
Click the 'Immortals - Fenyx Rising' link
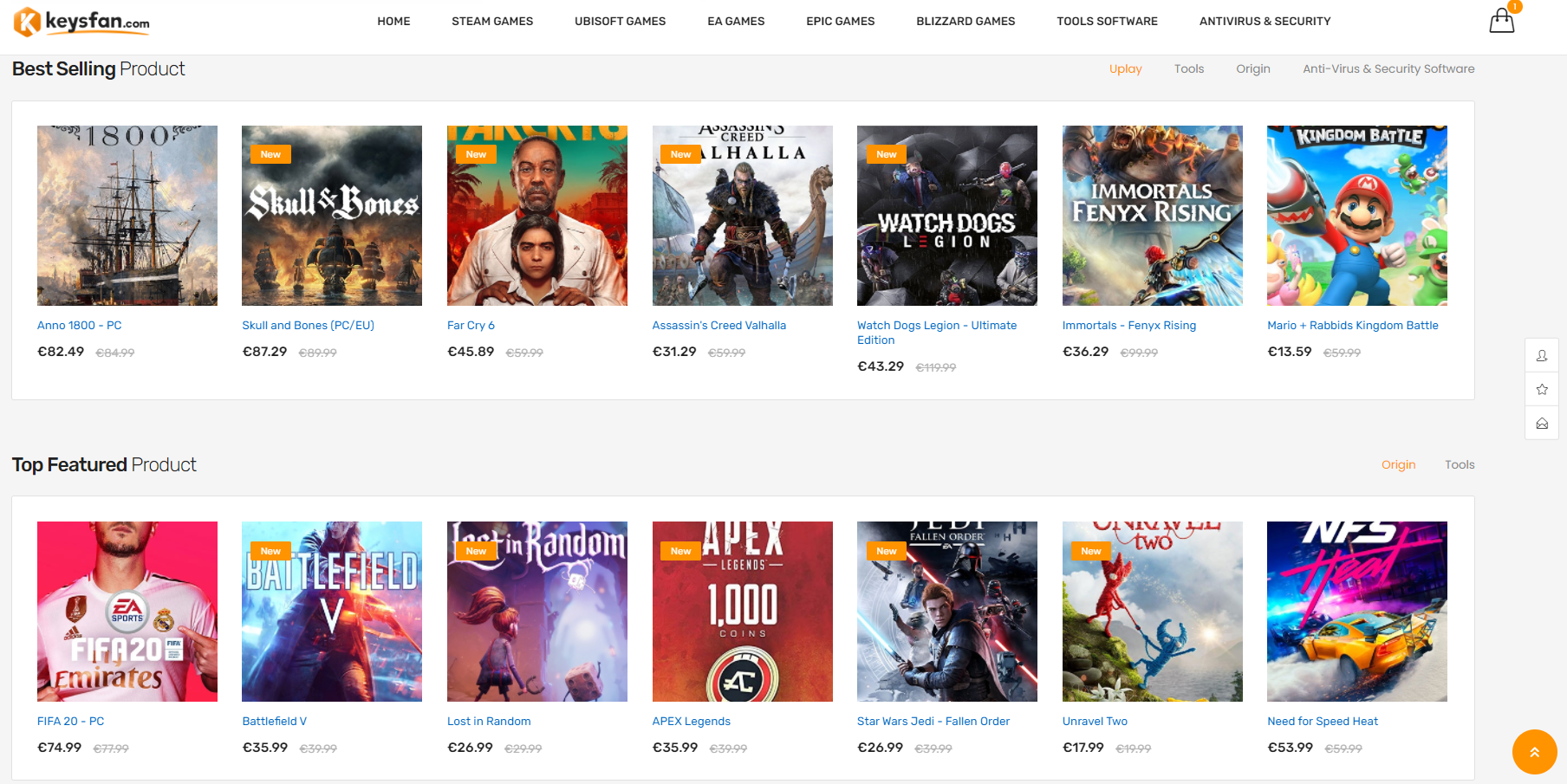(1129, 326)
